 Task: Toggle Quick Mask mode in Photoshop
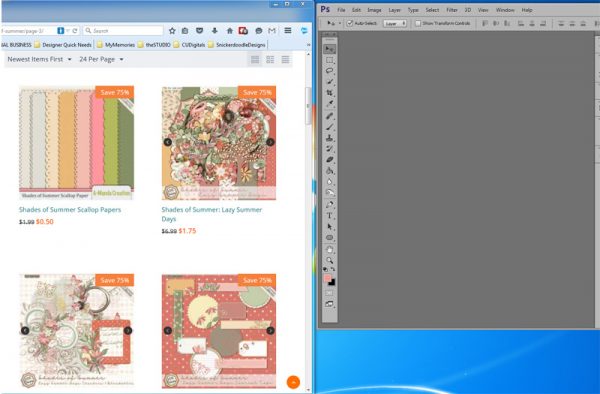(329, 293)
